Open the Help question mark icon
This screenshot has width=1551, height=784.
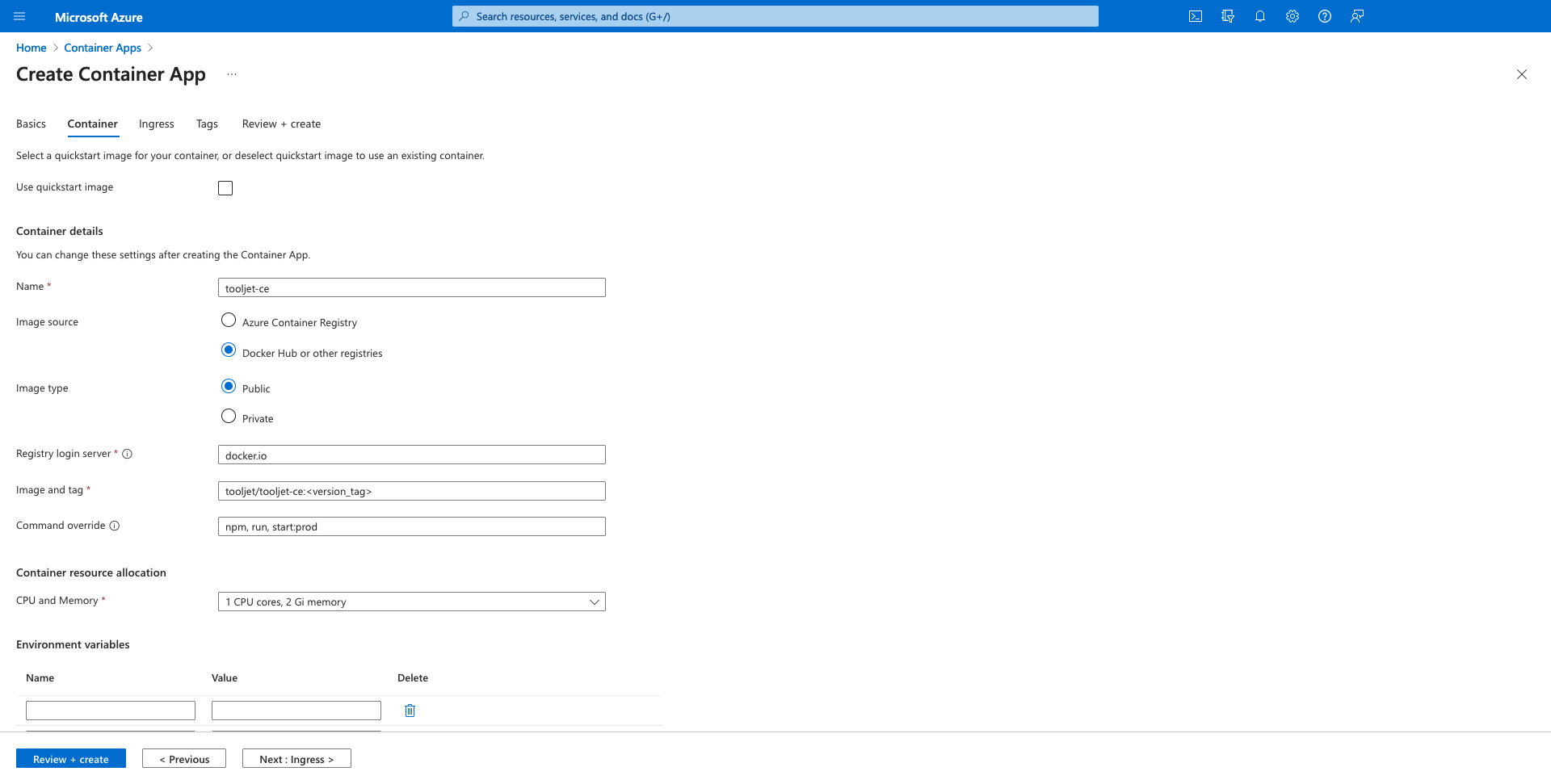(1325, 16)
